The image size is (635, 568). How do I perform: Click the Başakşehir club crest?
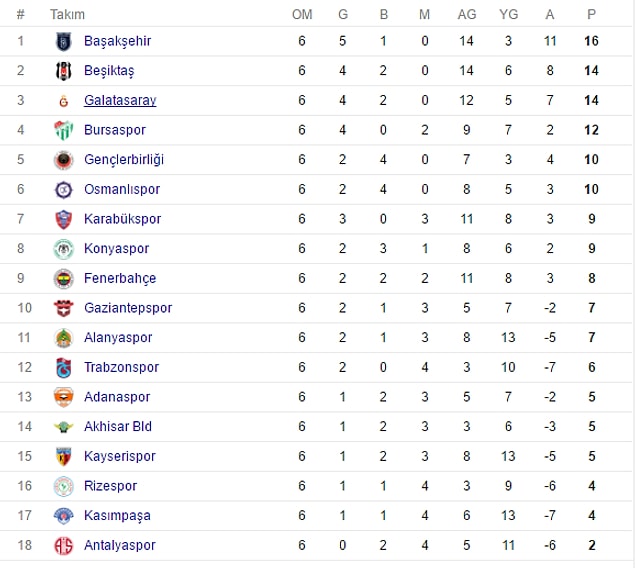pyautogui.click(x=64, y=41)
